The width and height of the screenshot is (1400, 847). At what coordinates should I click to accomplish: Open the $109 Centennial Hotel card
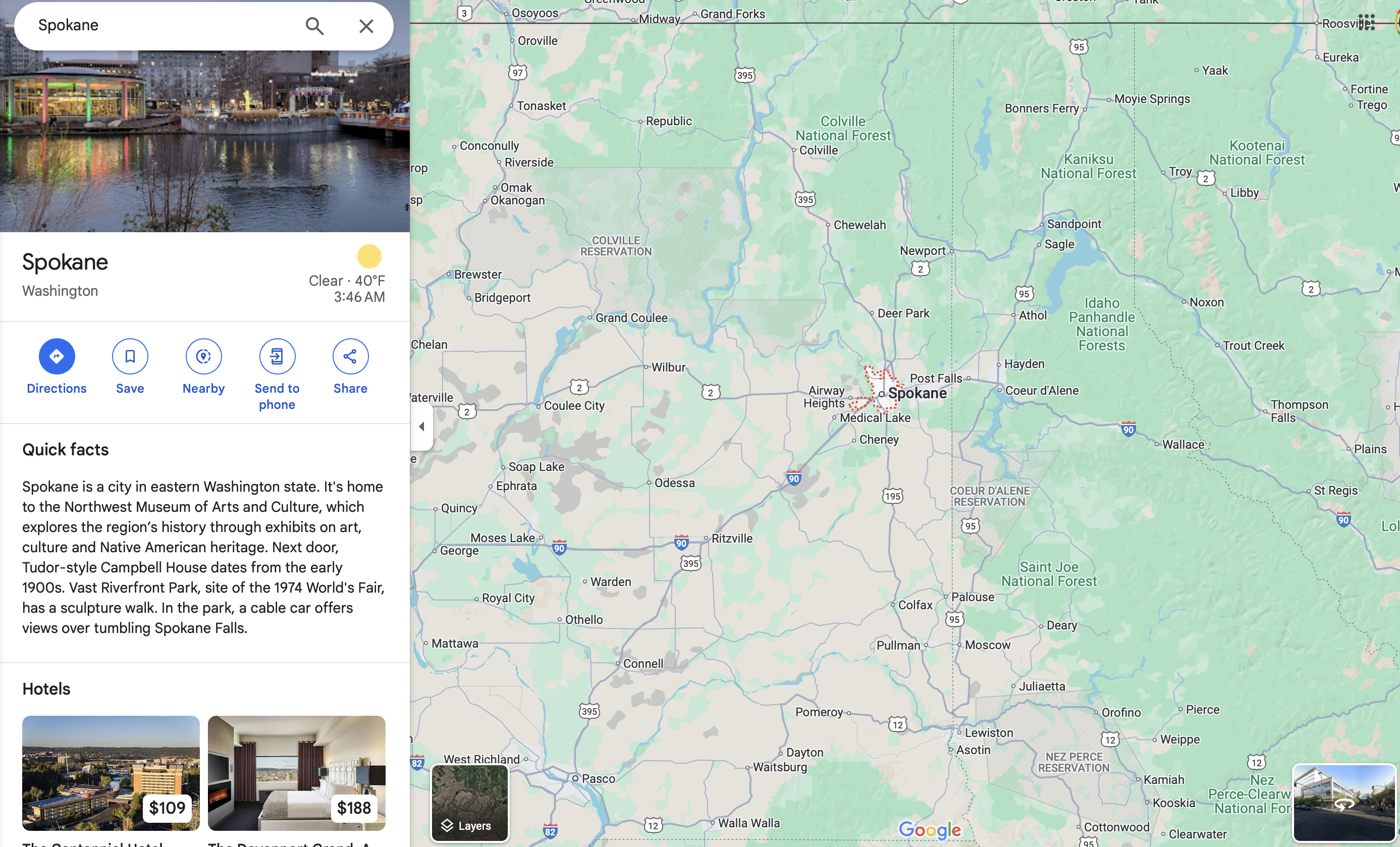click(x=111, y=773)
